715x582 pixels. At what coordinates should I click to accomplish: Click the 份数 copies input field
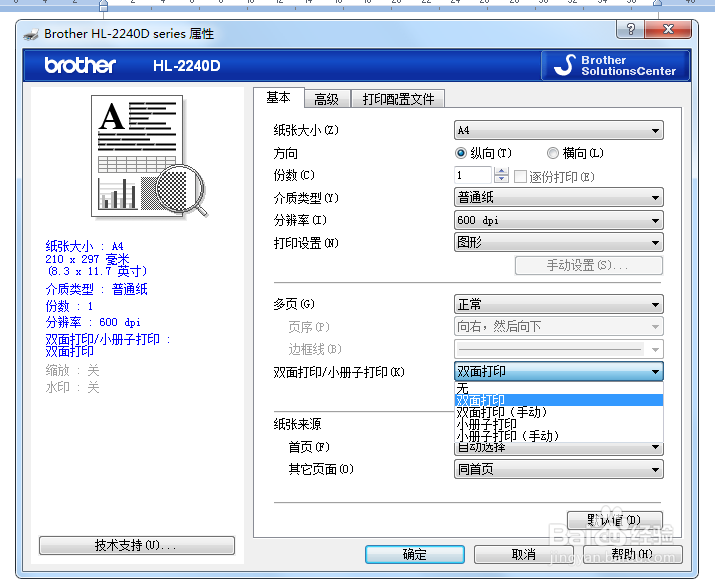point(473,175)
